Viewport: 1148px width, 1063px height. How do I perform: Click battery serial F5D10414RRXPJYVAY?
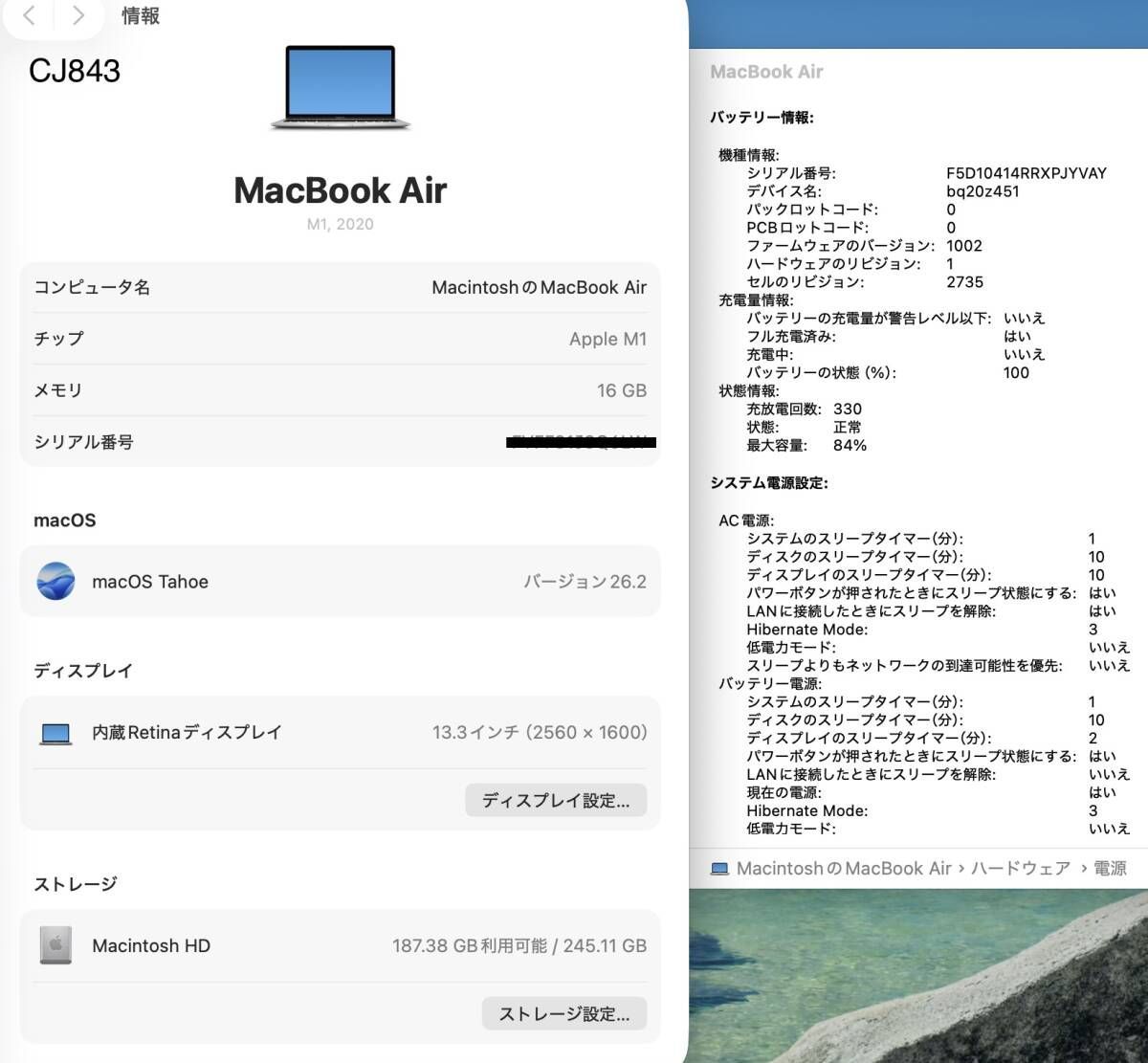pyautogui.click(x=1027, y=173)
